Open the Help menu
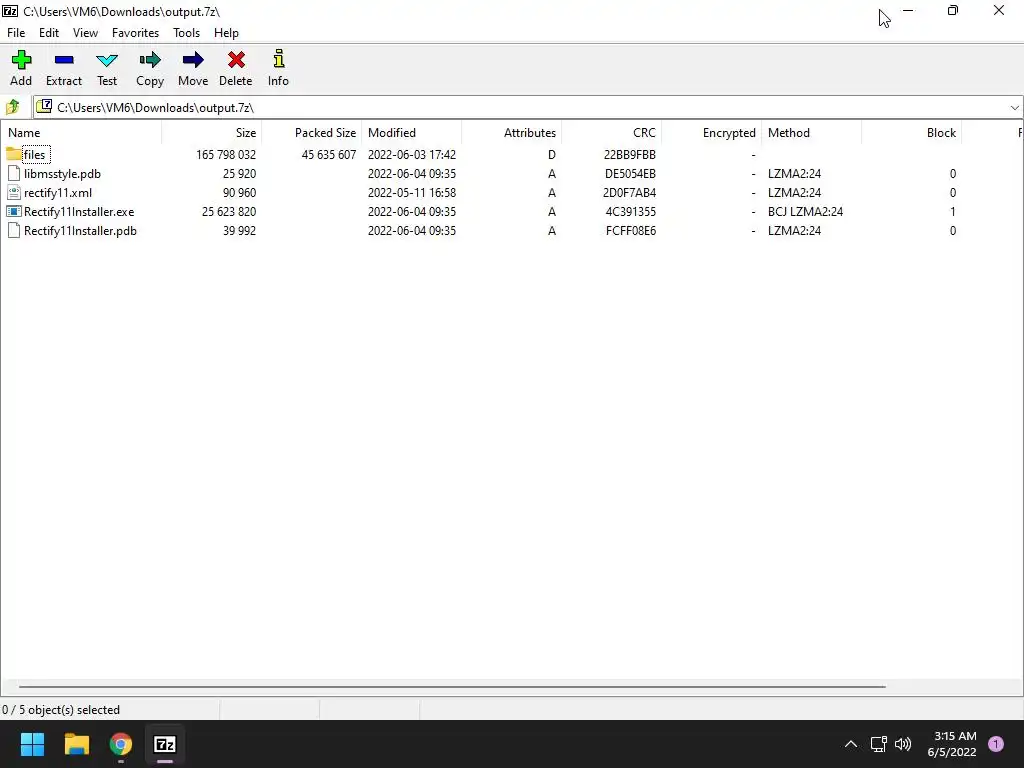The image size is (1024, 768). tap(226, 33)
